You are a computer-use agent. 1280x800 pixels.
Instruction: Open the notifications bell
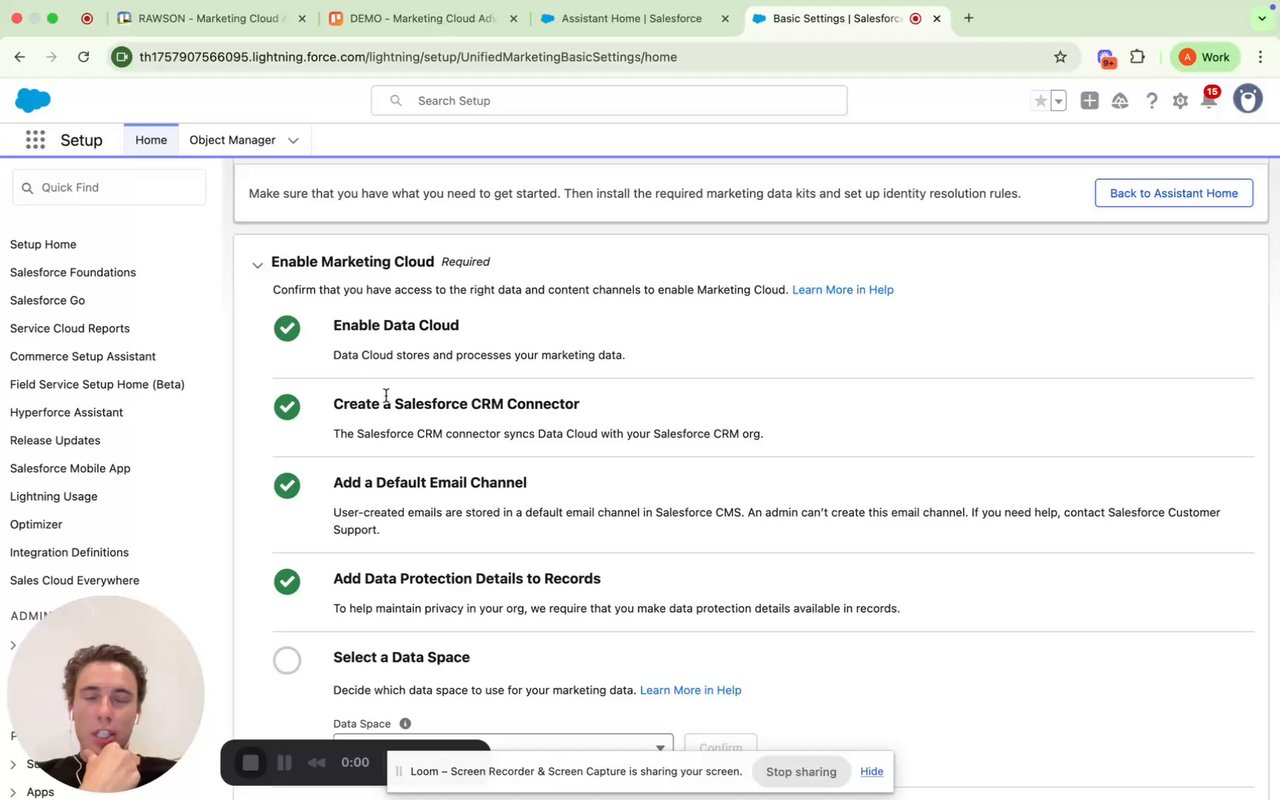(x=1209, y=100)
